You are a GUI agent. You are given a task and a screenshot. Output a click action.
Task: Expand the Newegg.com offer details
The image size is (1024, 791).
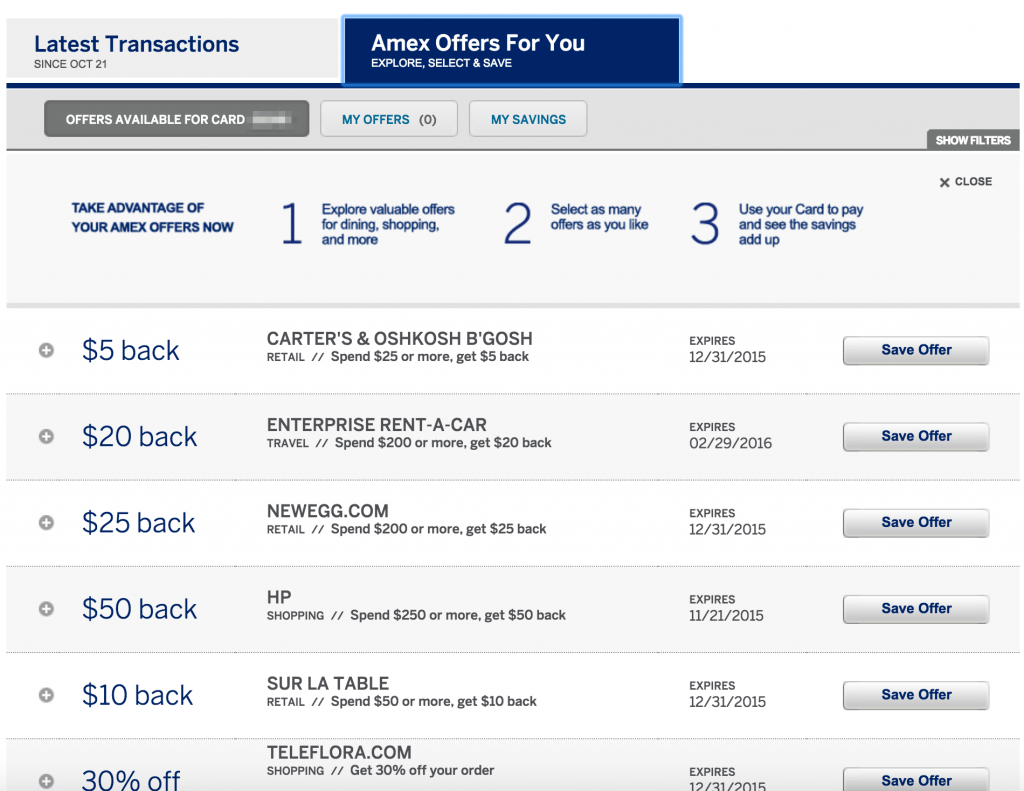click(45, 521)
